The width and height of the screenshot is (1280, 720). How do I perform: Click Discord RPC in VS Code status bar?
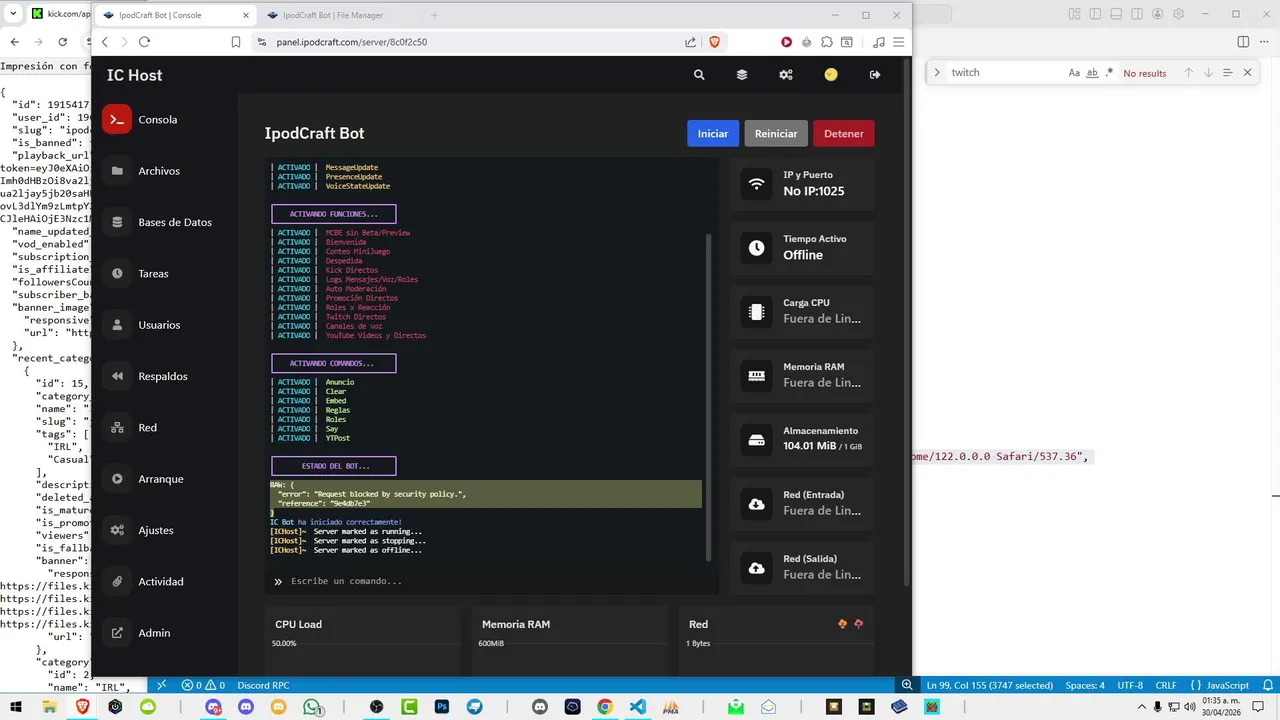pyautogui.click(x=263, y=686)
